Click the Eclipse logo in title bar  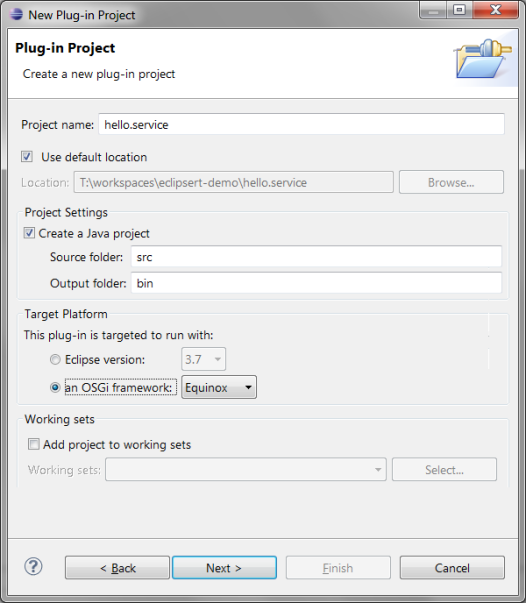click(16, 14)
